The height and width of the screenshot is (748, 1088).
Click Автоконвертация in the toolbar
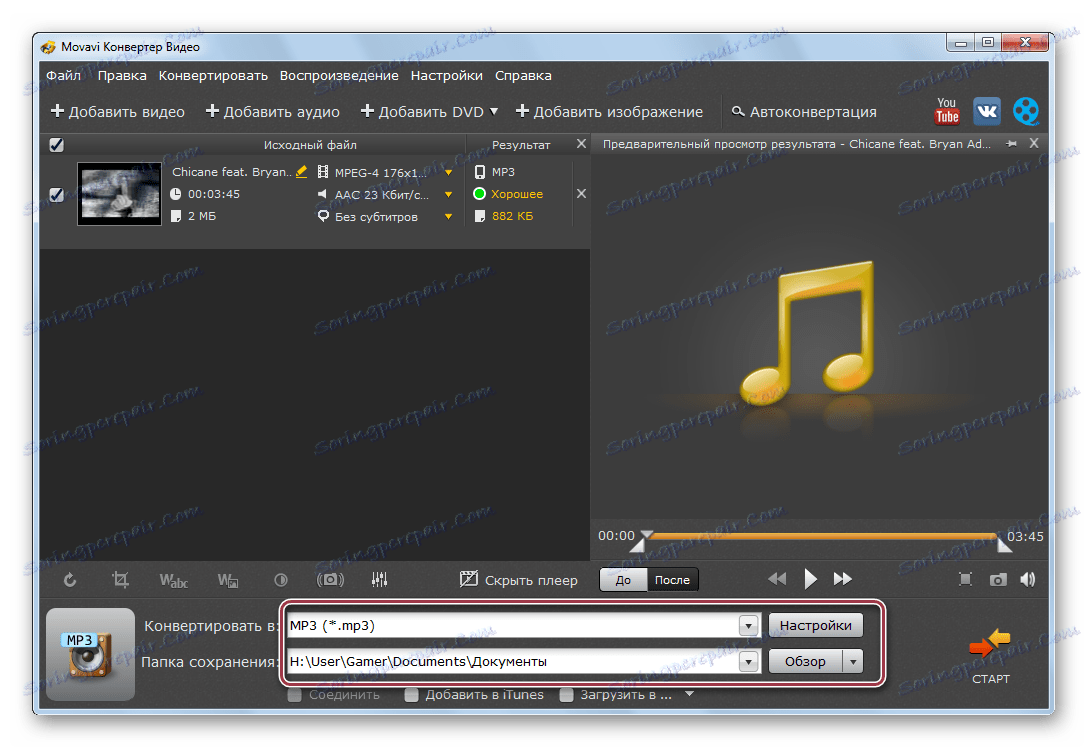coord(804,112)
